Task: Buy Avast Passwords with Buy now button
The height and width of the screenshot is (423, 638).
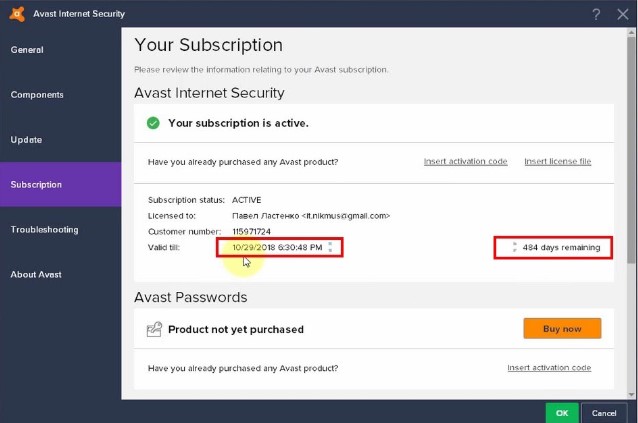Action: [562, 329]
